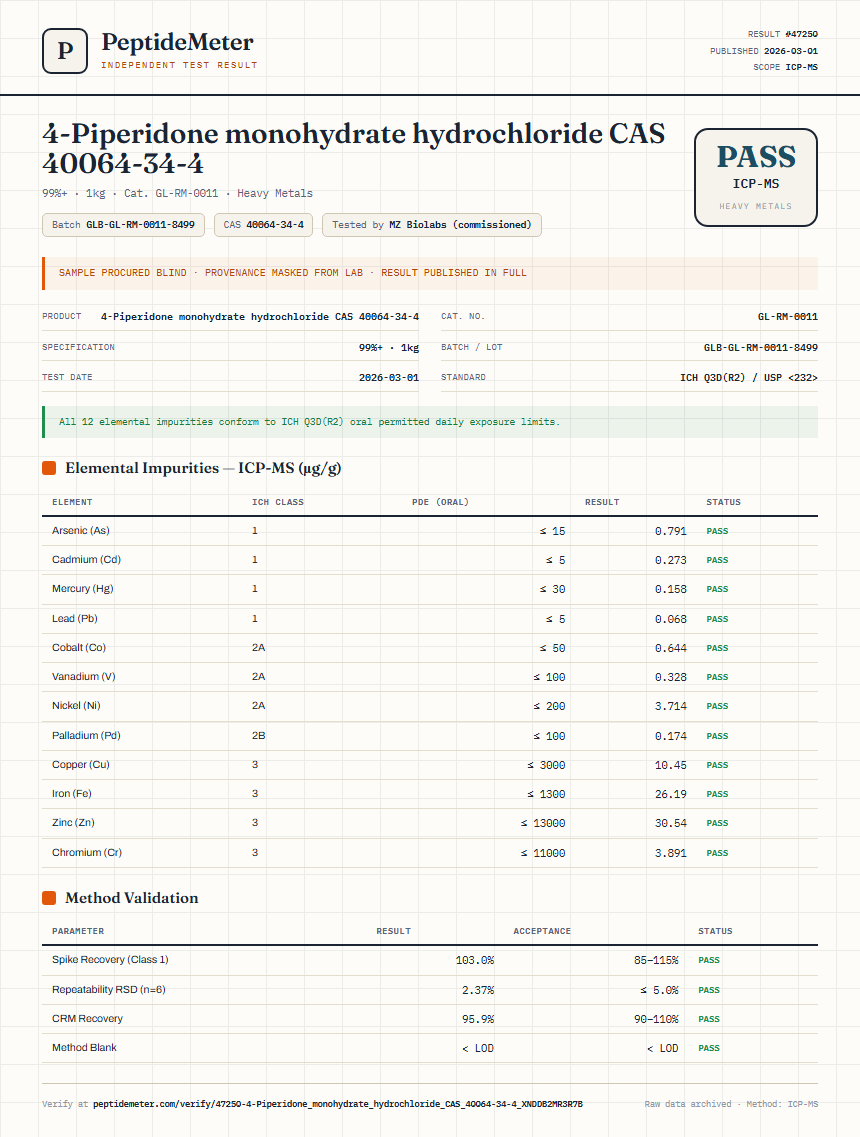The height and width of the screenshot is (1137, 860).
Task: Click Arsenic result value 0.791
Action: [671, 532]
